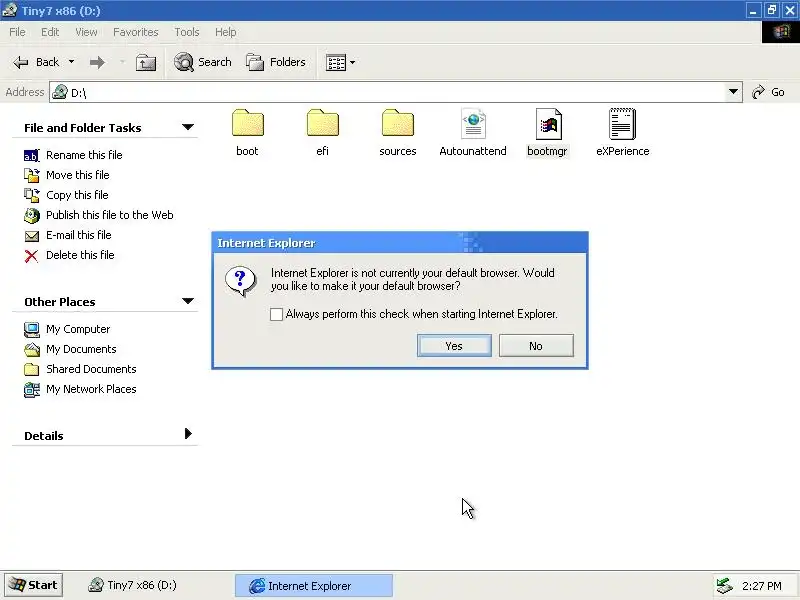This screenshot has width=800, height=600.
Task: Click the Go arrow button
Action: click(768, 92)
